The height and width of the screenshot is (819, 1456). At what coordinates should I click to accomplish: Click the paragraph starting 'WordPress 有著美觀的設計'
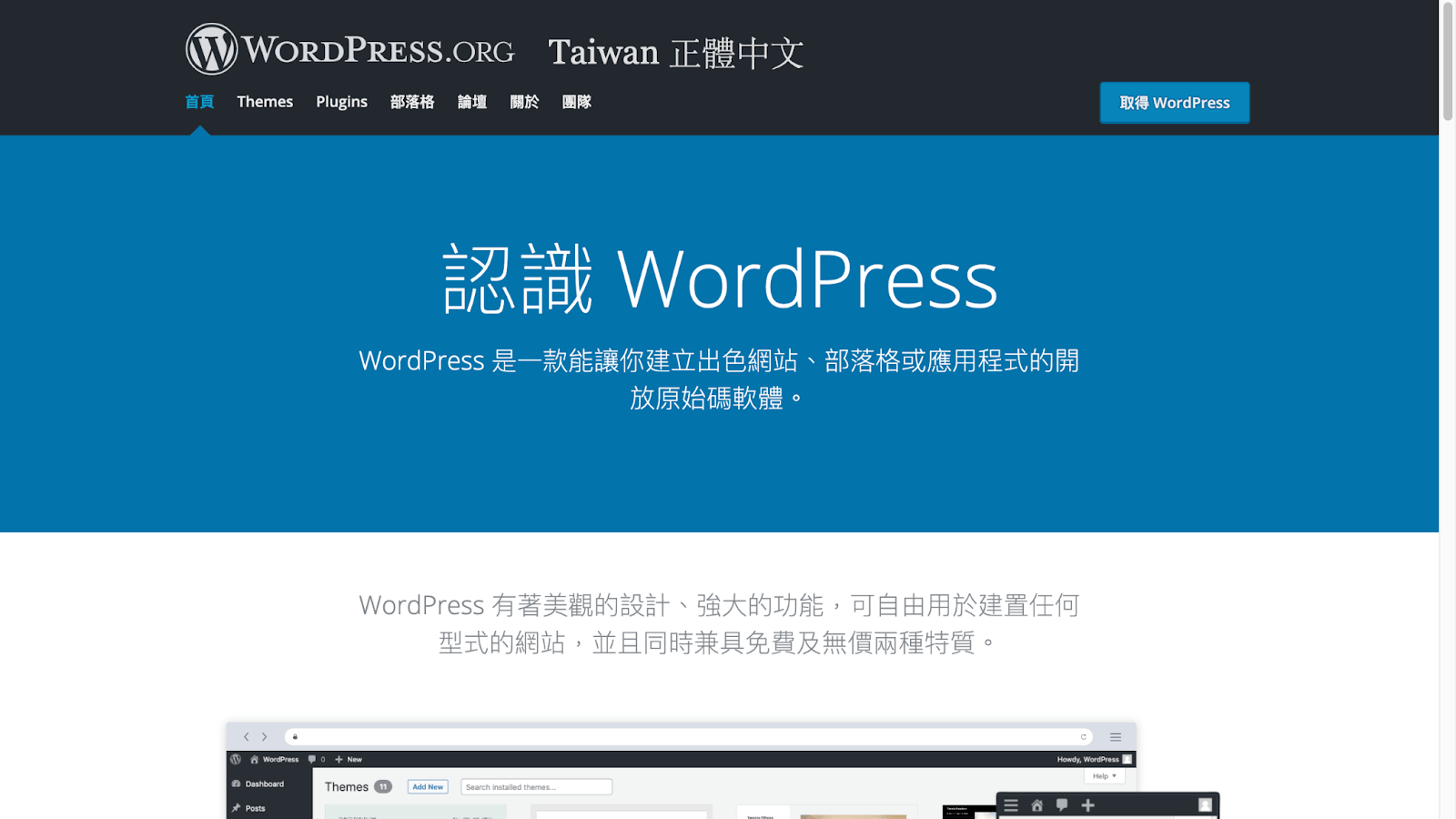pyautogui.click(x=719, y=623)
